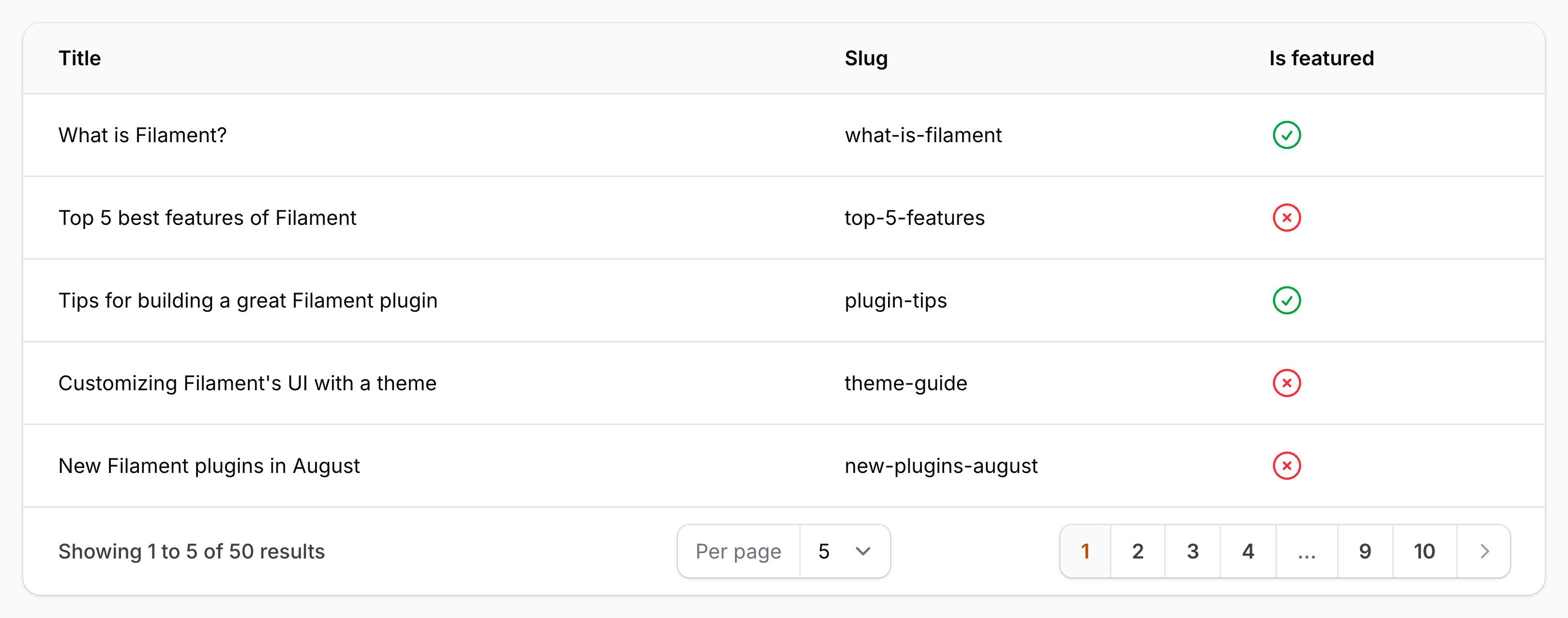Image resolution: width=1568 pixels, height=618 pixels.
Task: Open the Per page dropdown
Action: 844,551
